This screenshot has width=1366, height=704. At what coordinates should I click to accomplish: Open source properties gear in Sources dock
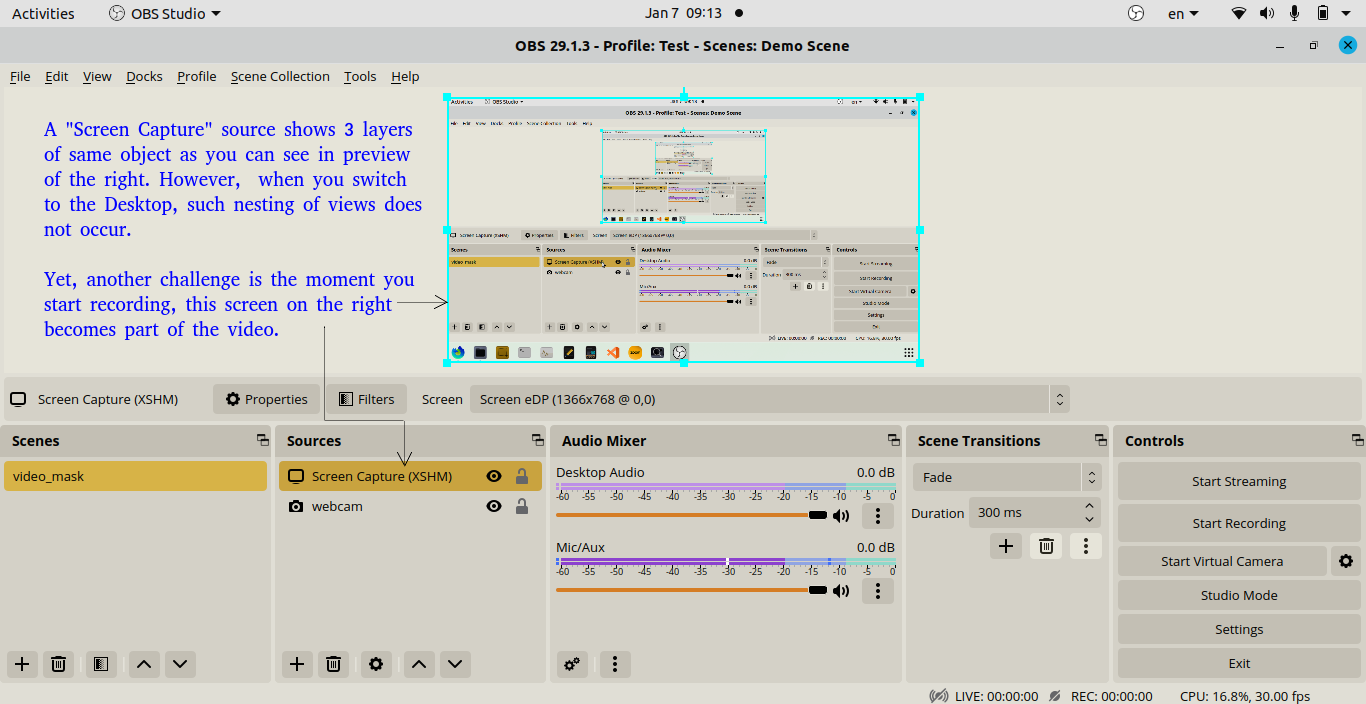point(376,664)
